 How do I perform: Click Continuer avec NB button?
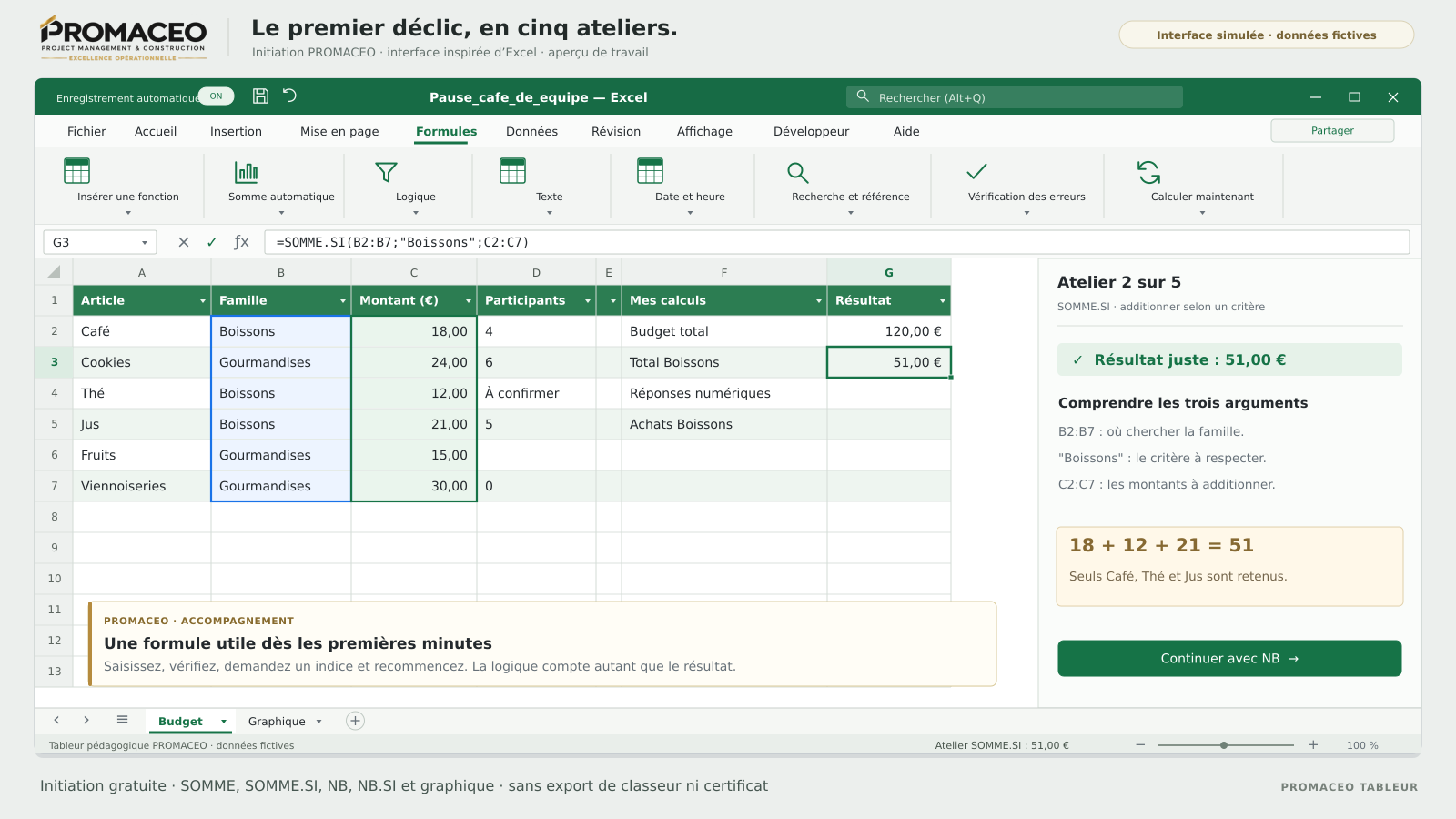1229,659
